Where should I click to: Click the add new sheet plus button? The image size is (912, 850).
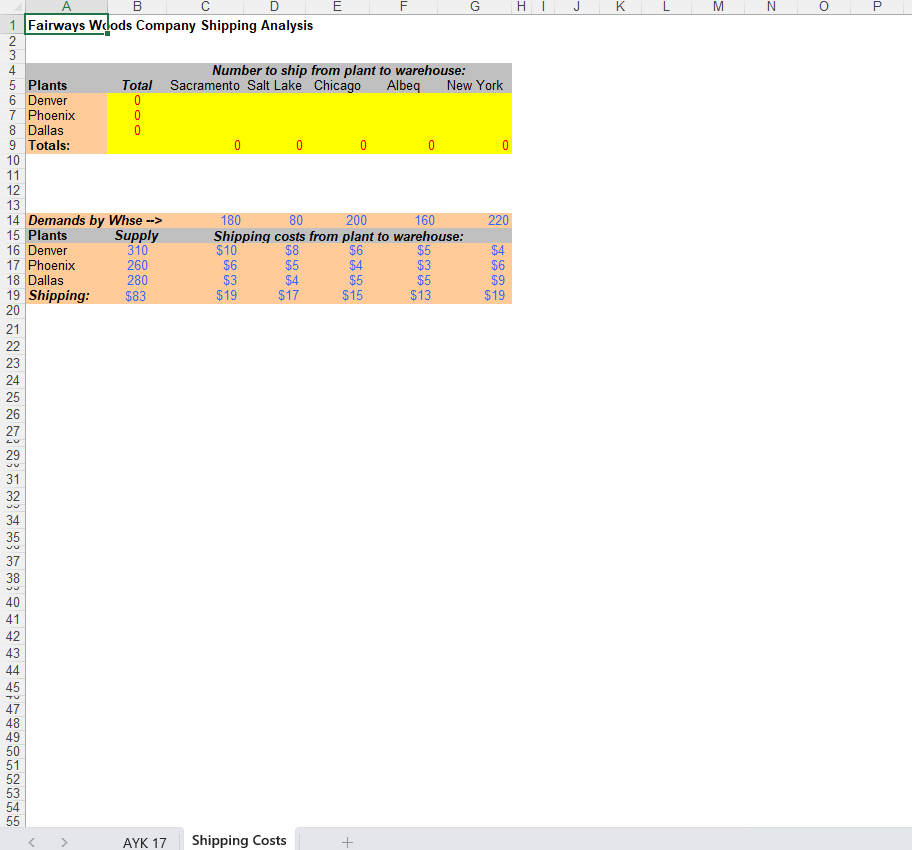coord(347,843)
